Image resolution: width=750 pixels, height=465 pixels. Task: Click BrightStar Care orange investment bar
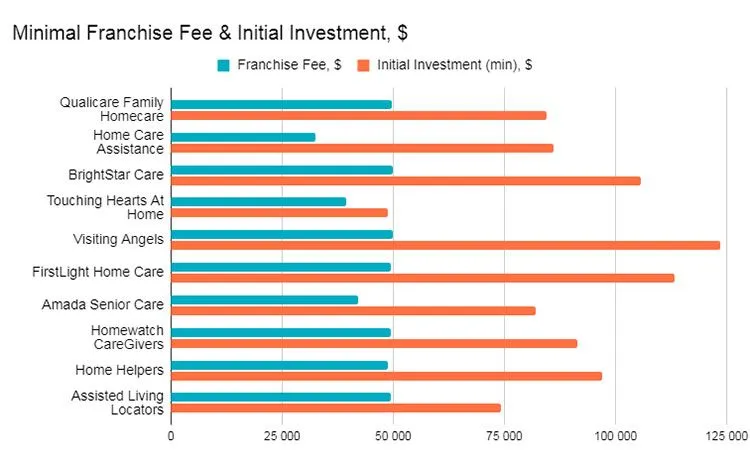click(x=405, y=181)
